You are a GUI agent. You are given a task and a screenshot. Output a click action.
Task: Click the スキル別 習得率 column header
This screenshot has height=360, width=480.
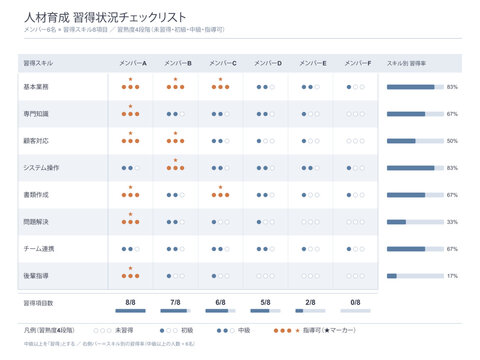[x=406, y=63]
